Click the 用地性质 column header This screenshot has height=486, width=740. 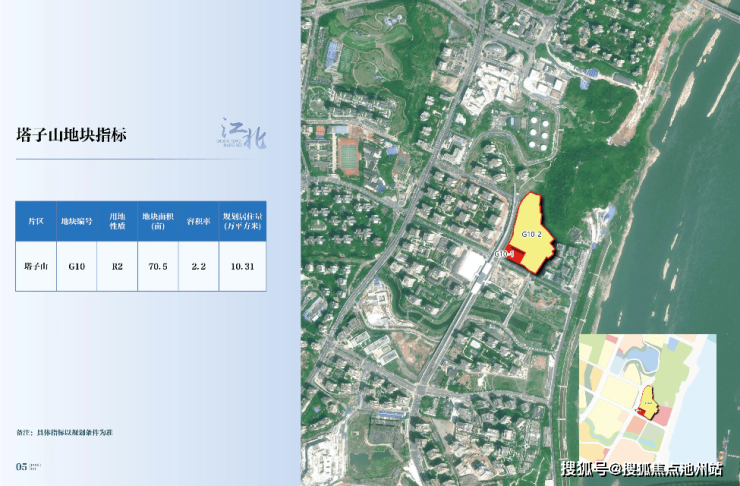pos(117,221)
